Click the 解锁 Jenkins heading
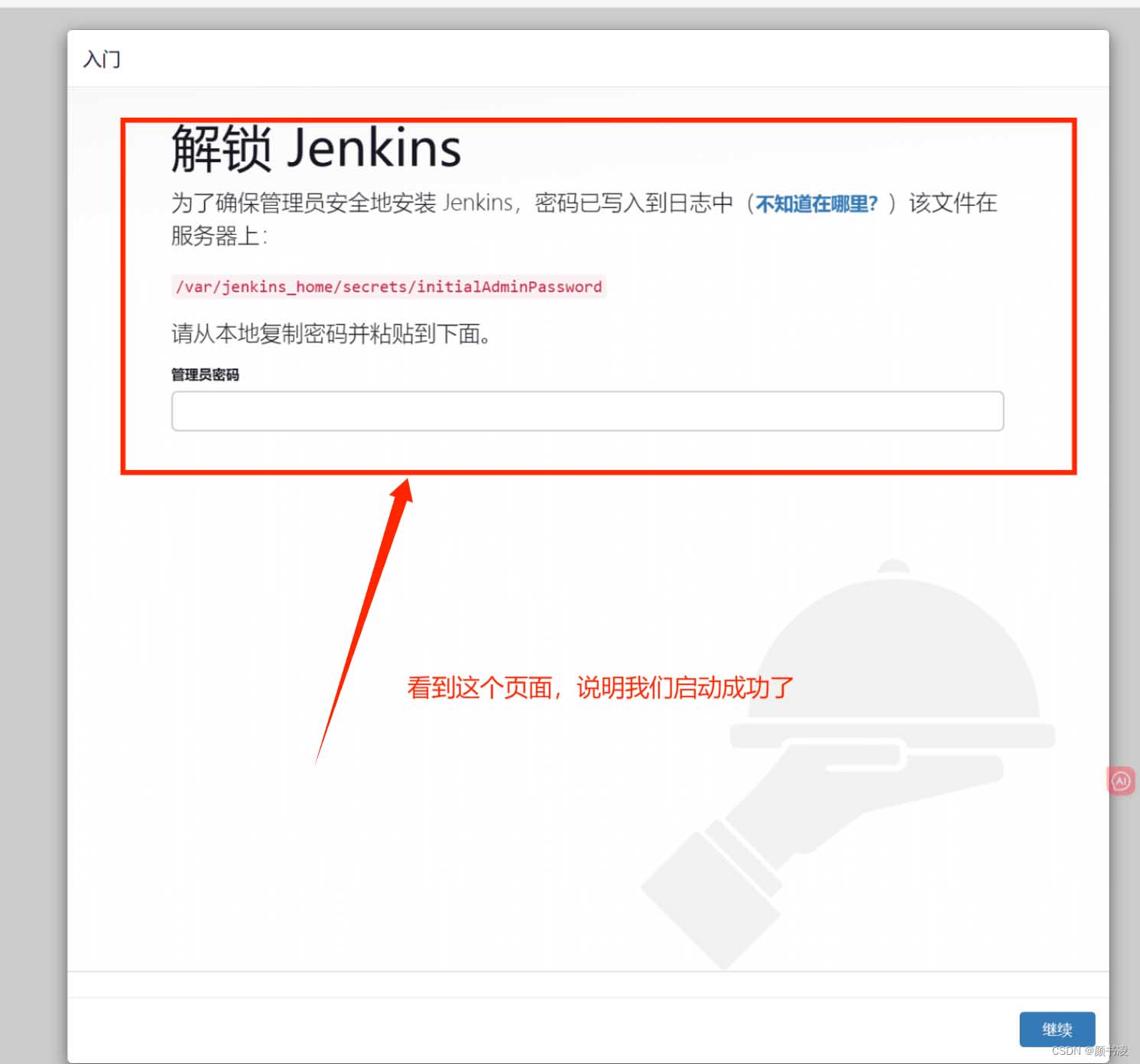The image size is (1140, 1064). (316, 148)
